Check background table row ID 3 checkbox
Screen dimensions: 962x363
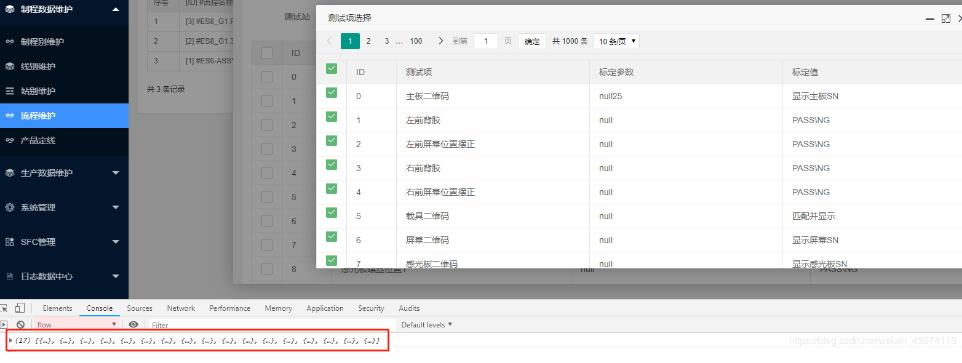pos(267,148)
